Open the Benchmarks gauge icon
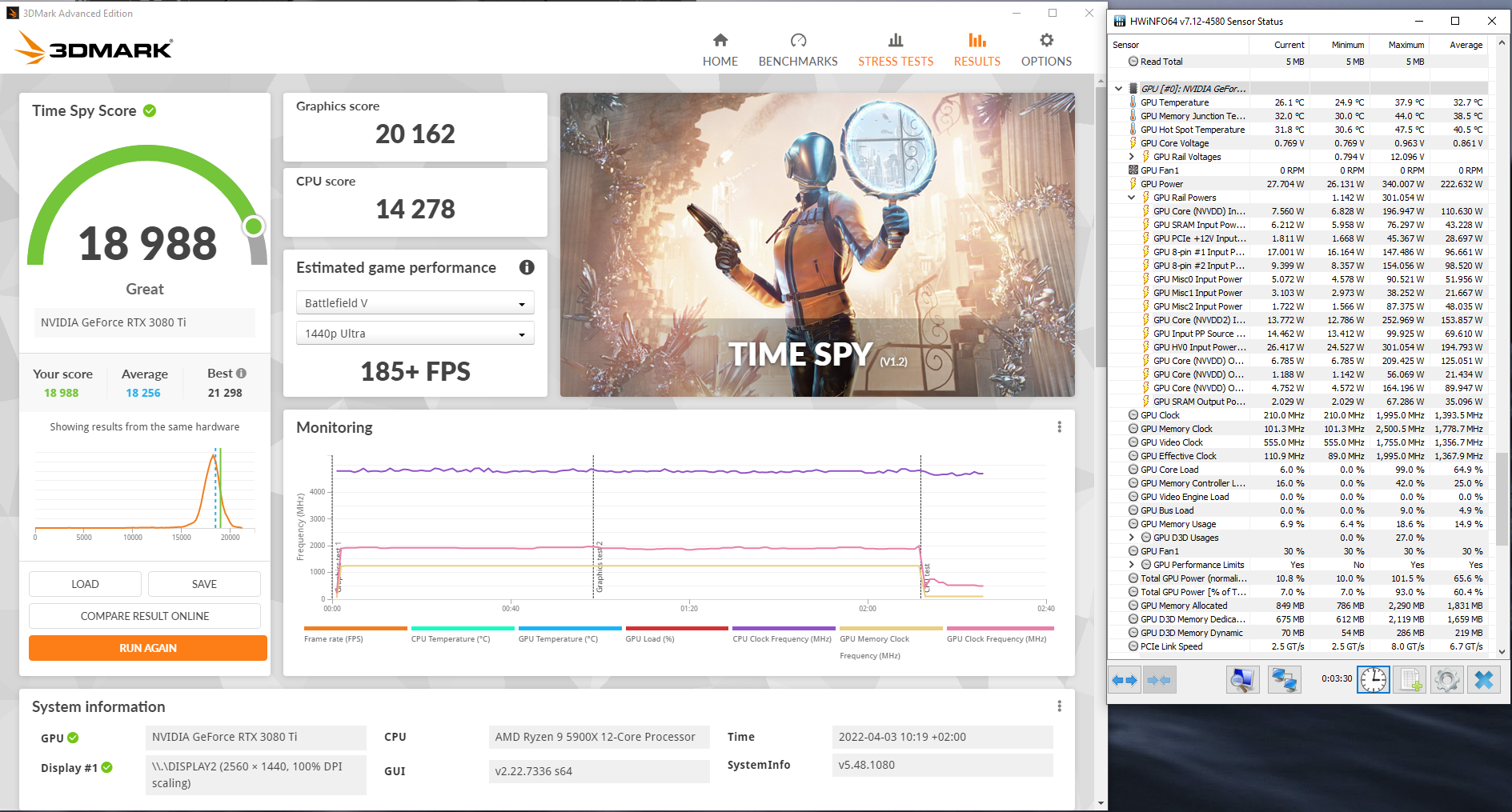The width and height of the screenshot is (1512, 812). pyautogui.click(x=798, y=40)
